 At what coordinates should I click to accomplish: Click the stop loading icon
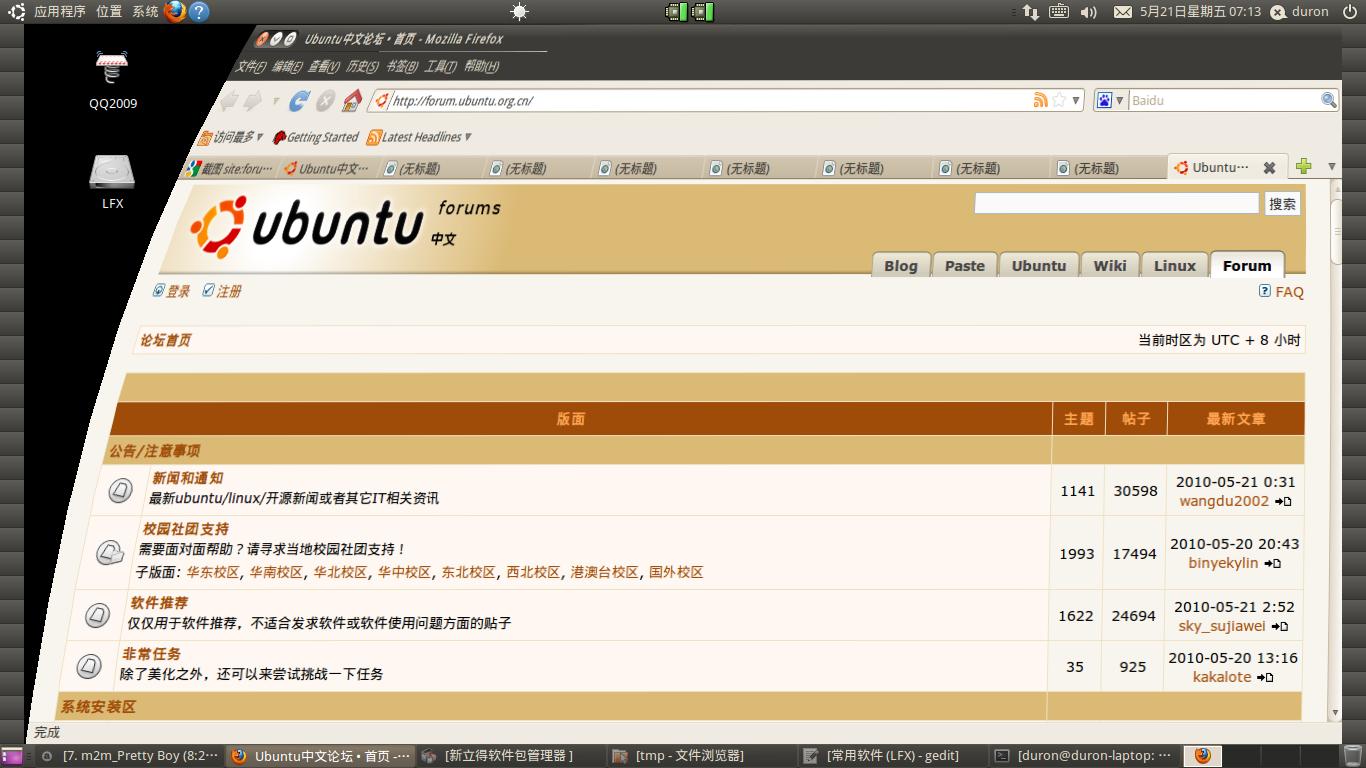(325, 101)
